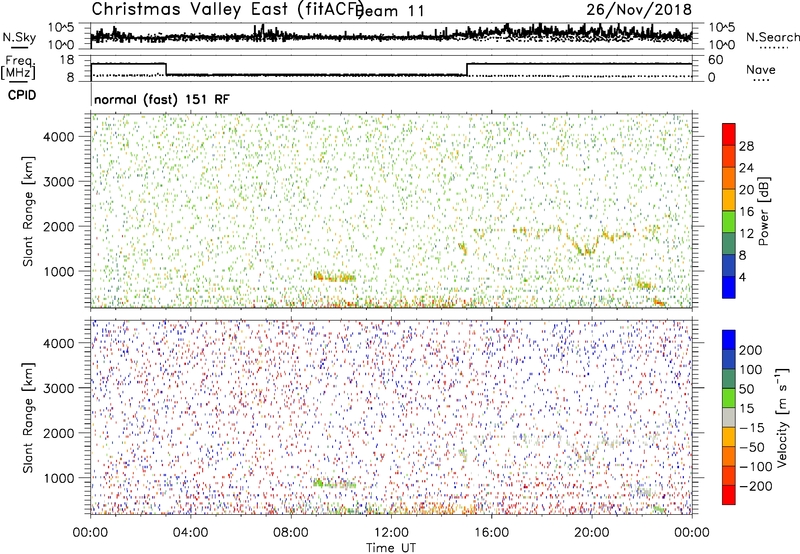Click the 'Time UT' axis title
This screenshot has height=554, width=800.
pyautogui.click(x=391, y=548)
